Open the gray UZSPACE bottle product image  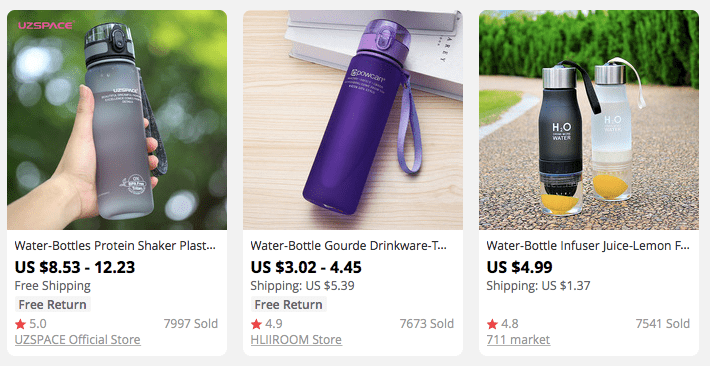click(117, 120)
